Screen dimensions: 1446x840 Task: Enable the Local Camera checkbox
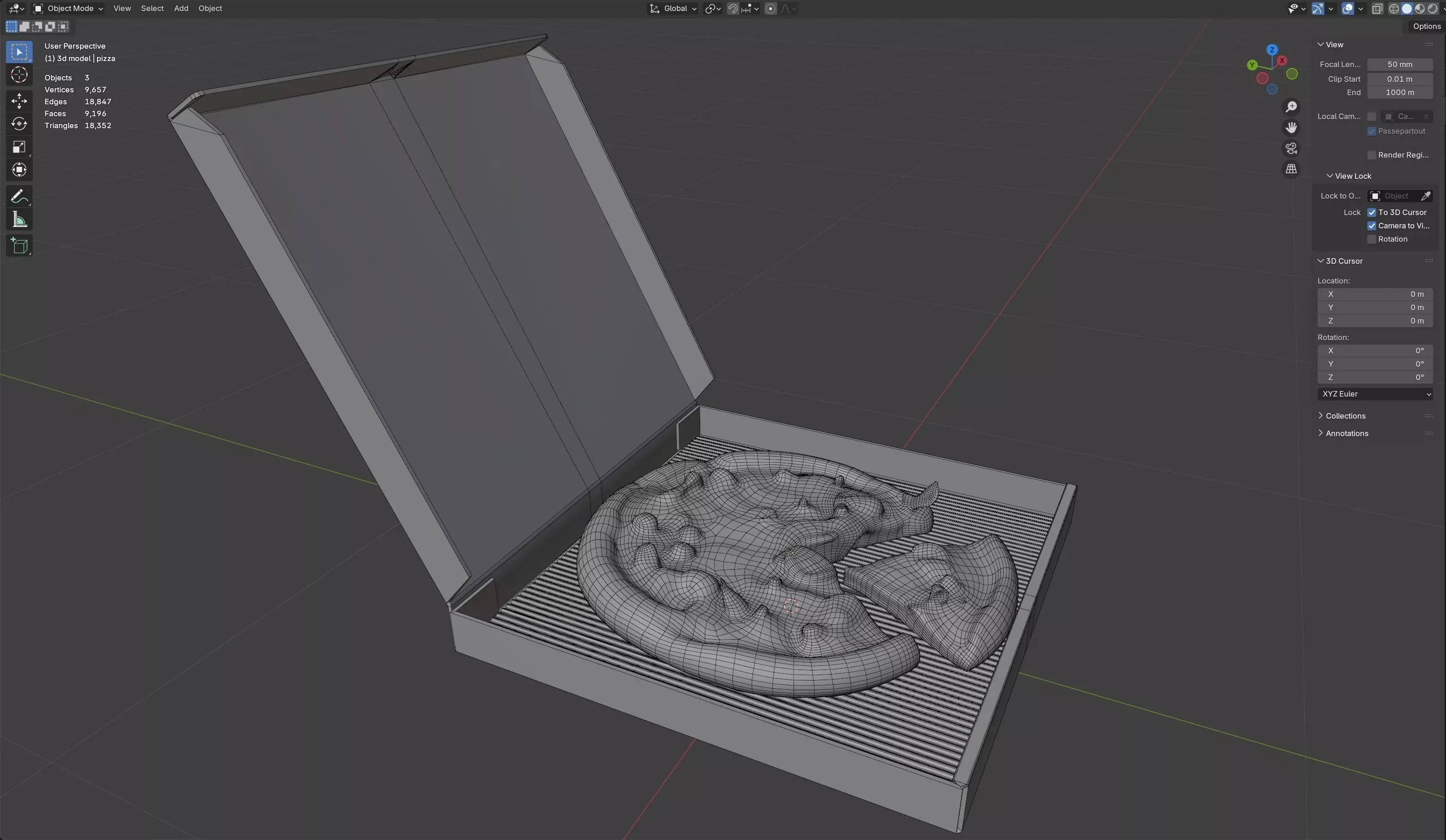[x=1372, y=116]
